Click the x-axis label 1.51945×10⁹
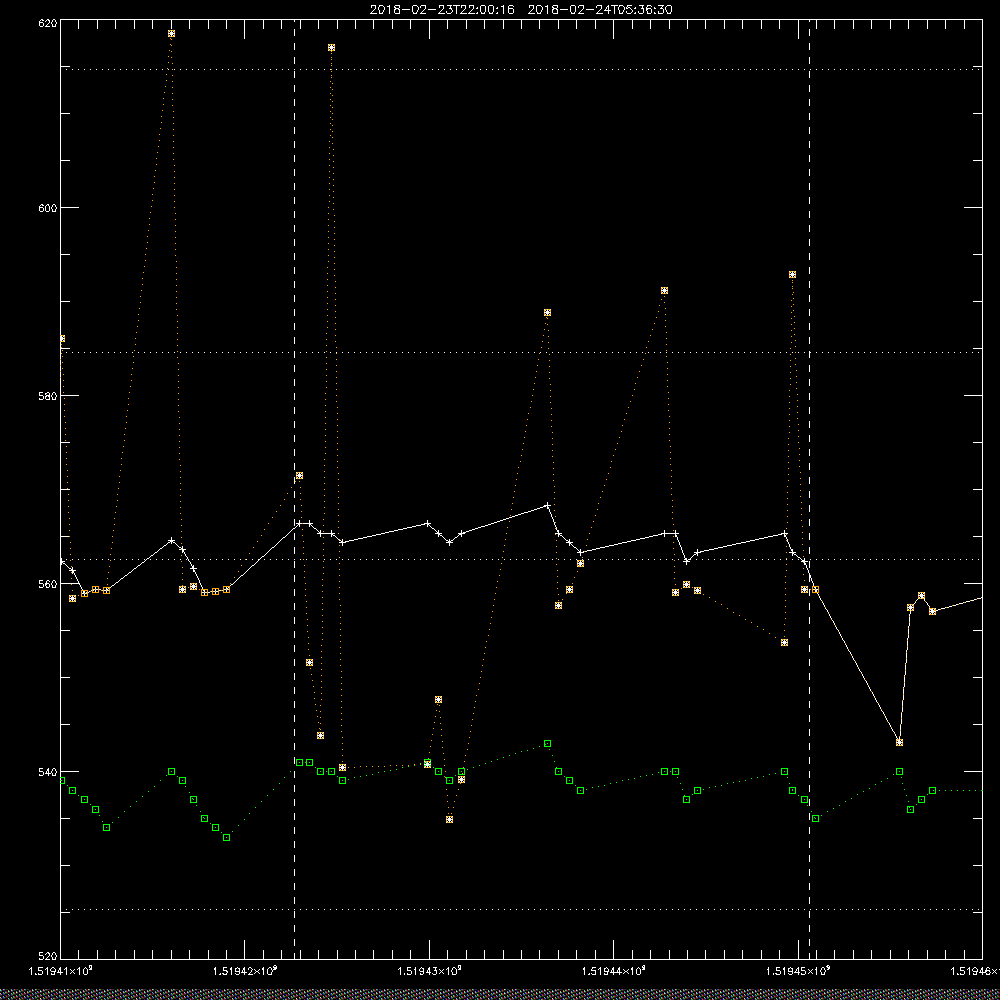 pos(798,971)
